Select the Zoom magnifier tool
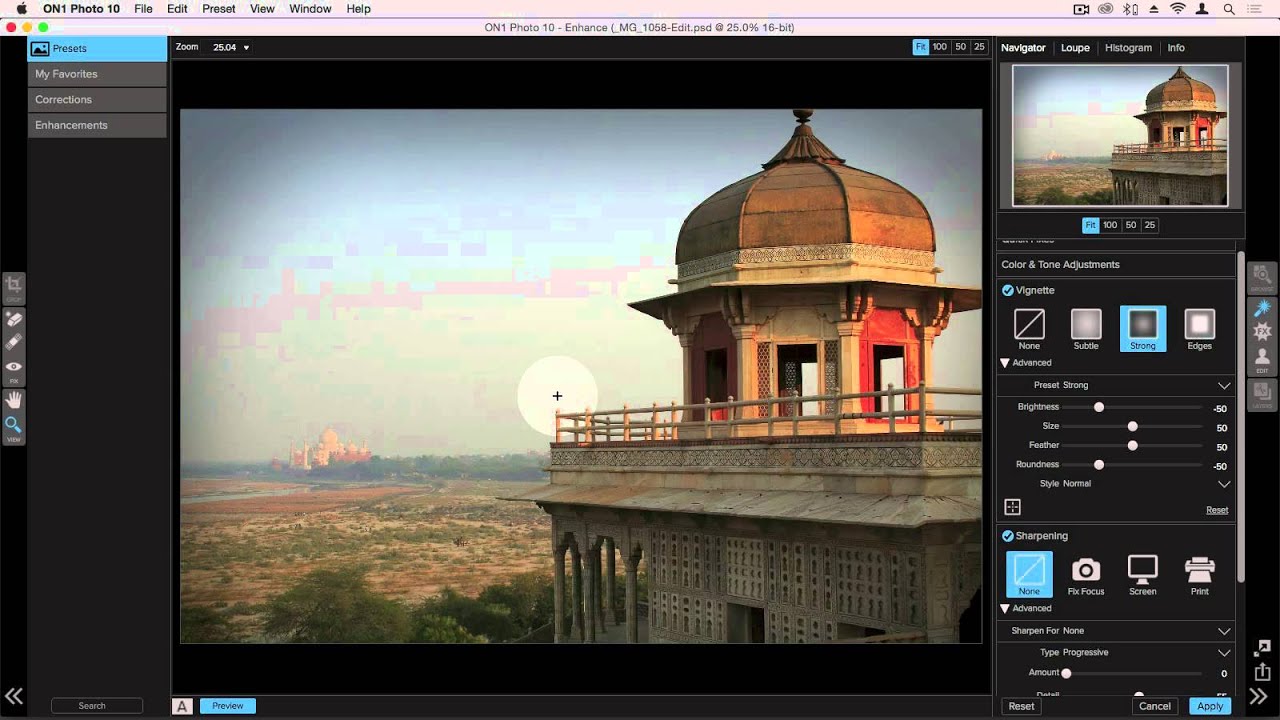This screenshot has height=720, width=1280. 14,425
